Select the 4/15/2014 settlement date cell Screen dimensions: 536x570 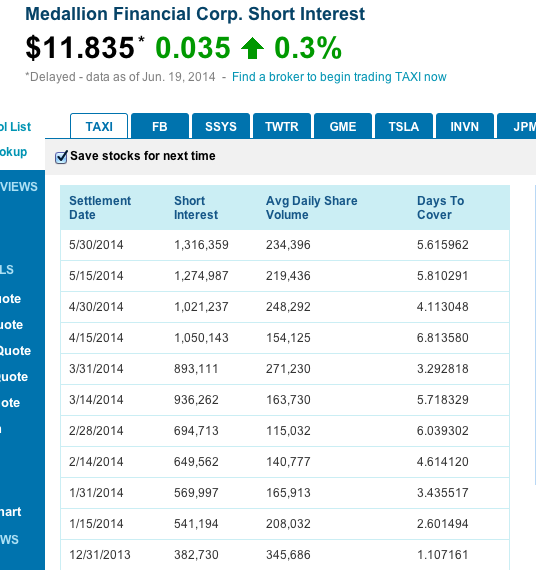pyautogui.click(x=96, y=338)
